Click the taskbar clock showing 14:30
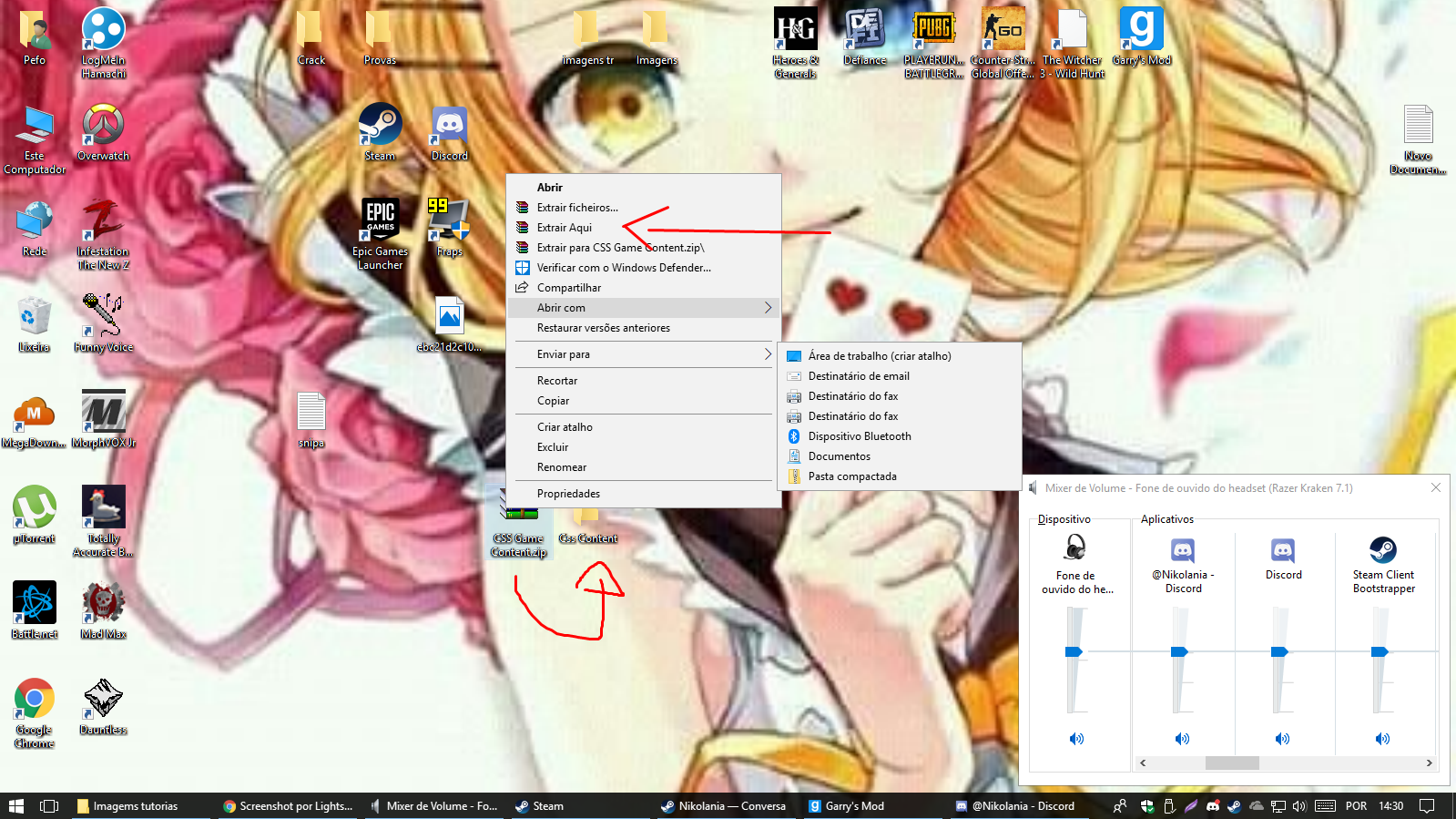 [x=1391, y=806]
